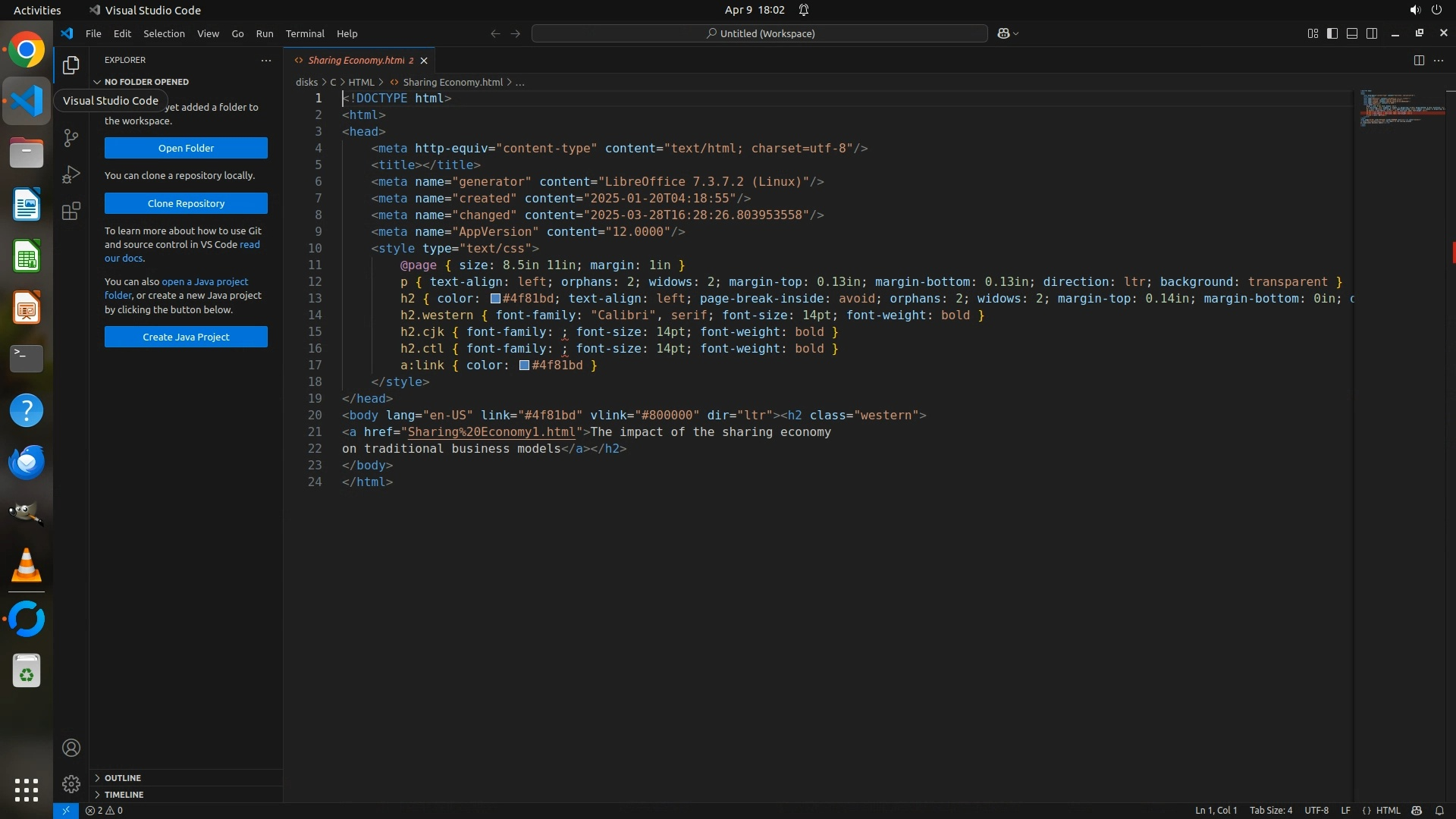The width and height of the screenshot is (1456, 819).
Task: Expand the Outline section
Action: pyautogui.click(x=122, y=778)
